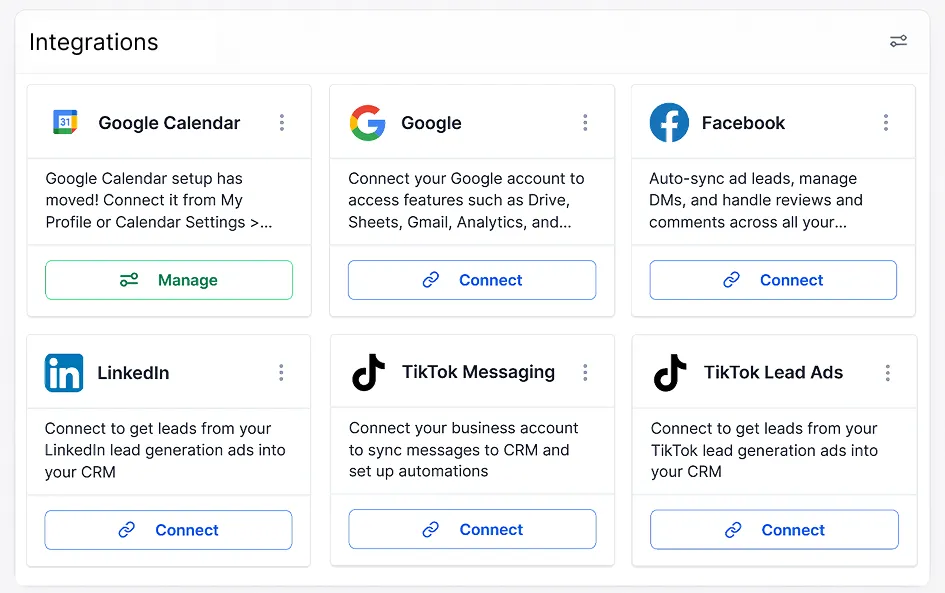Screen dimensions: 945x593
Task: Click the Google Calendar description text
Action: [x=159, y=200]
